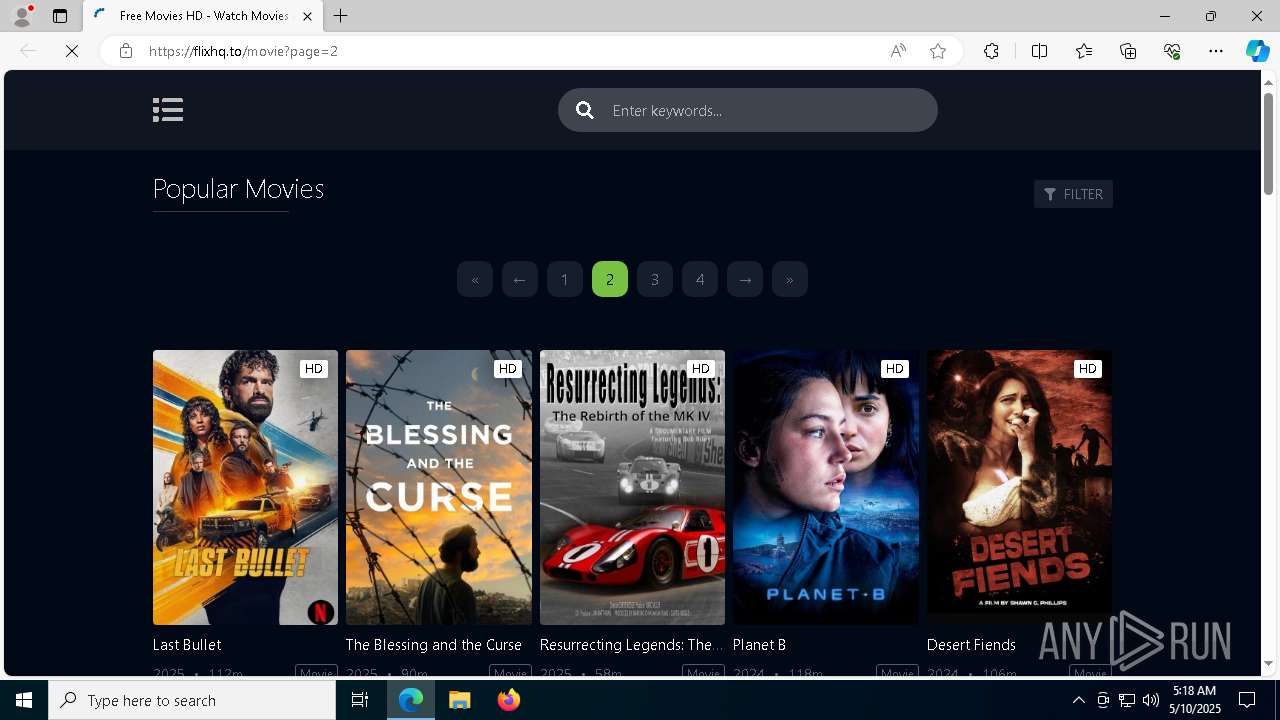Open a new browser tab
1280x720 pixels.
(341, 16)
